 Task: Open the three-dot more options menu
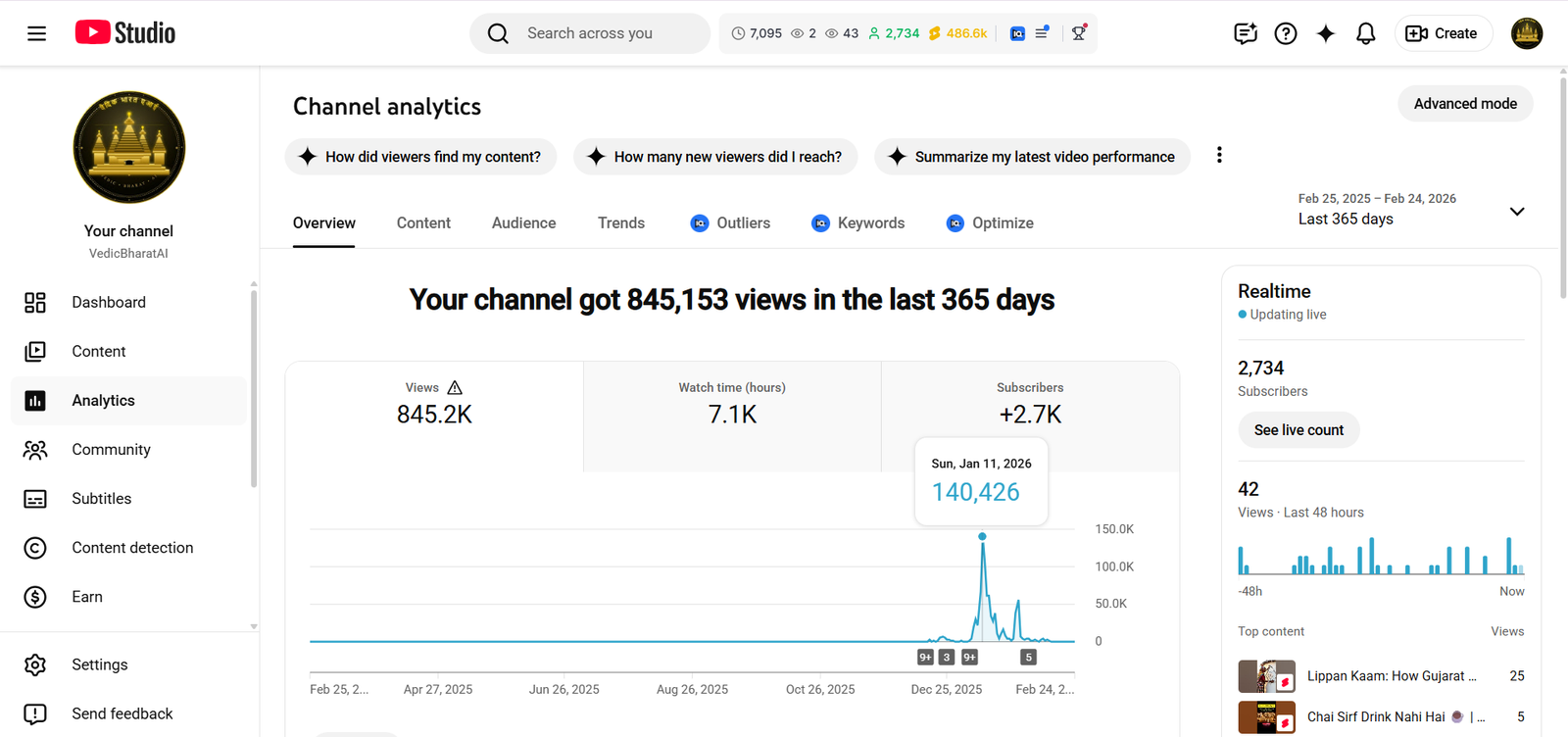[1219, 155]
